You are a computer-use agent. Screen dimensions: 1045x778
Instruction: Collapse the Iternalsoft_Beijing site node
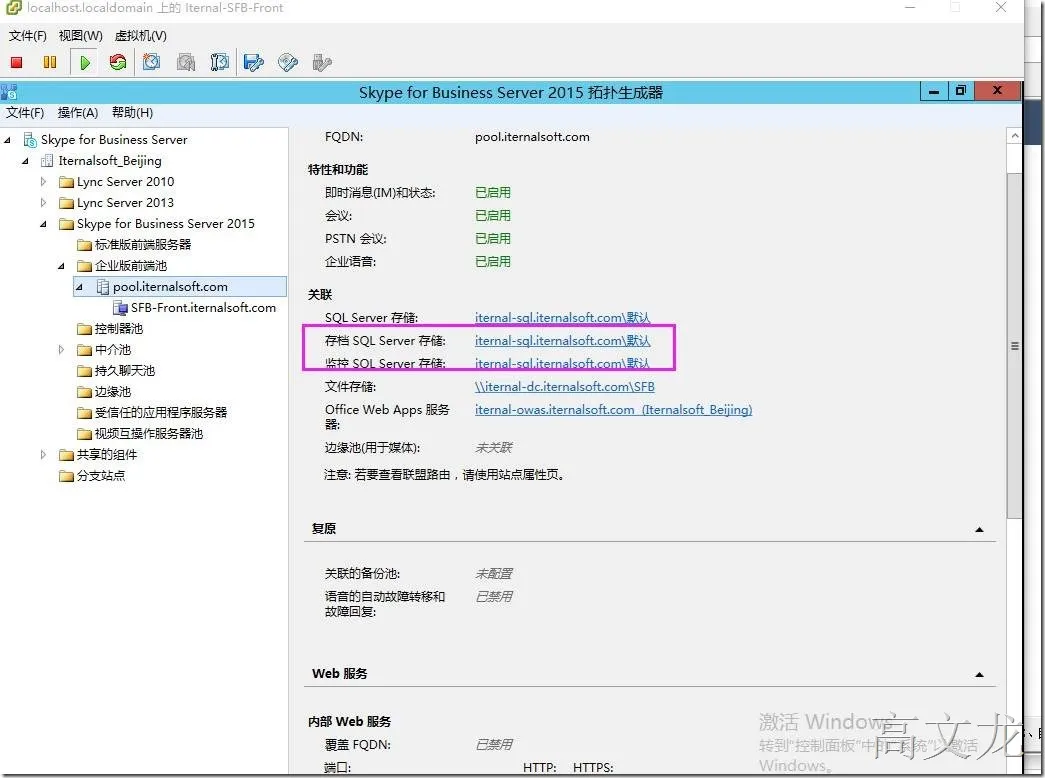pyautogui.click(x=25, y=161)
